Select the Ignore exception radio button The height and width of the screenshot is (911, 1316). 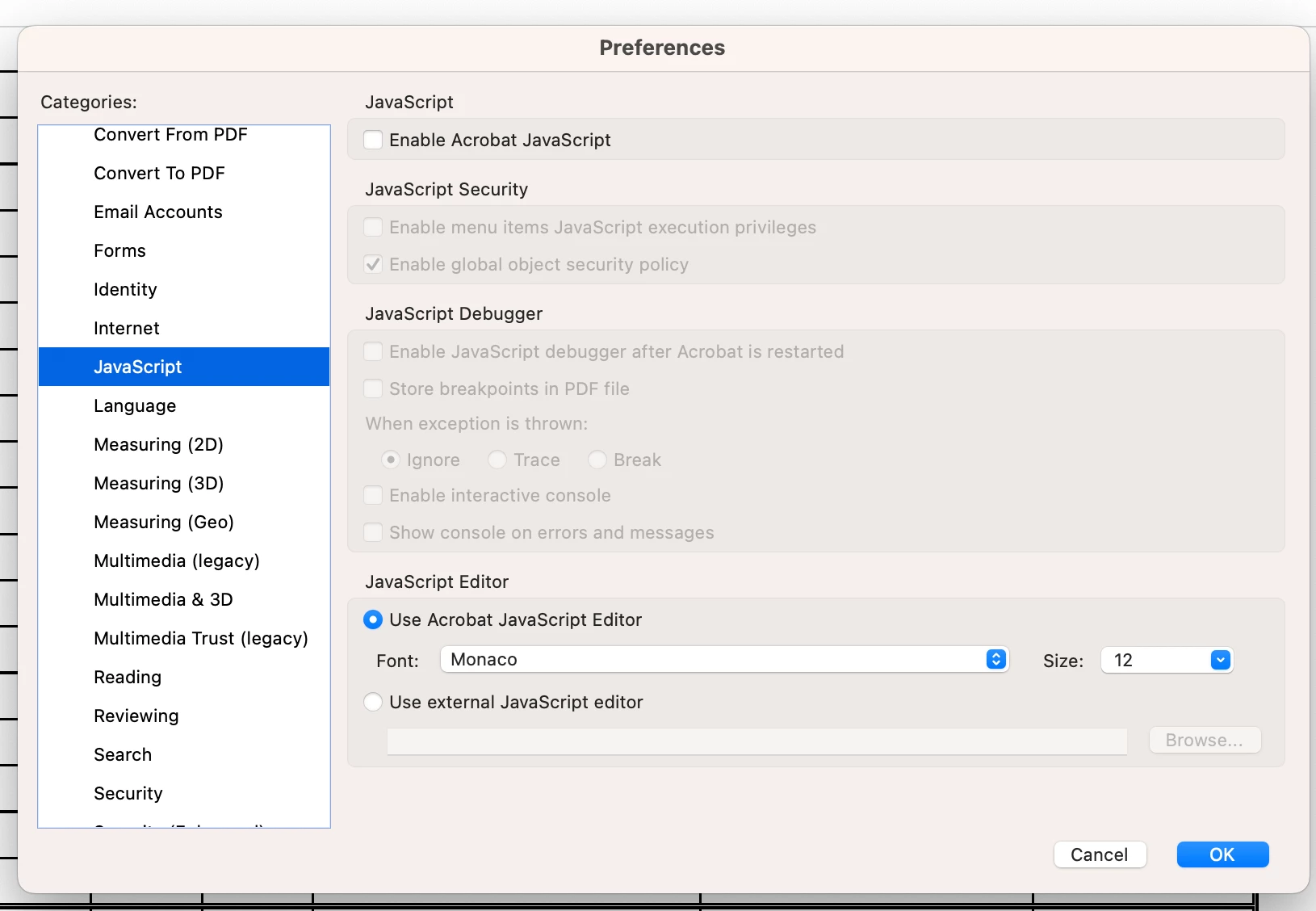391,460
